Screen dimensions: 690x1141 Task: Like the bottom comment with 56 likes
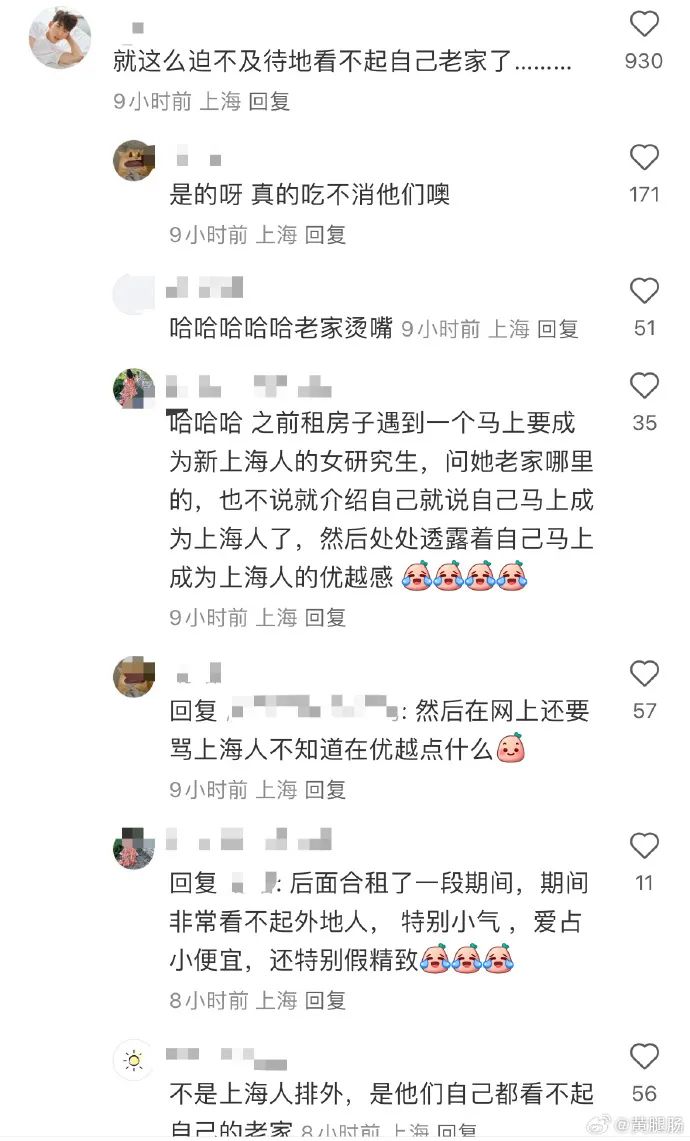coord(644,1056)
